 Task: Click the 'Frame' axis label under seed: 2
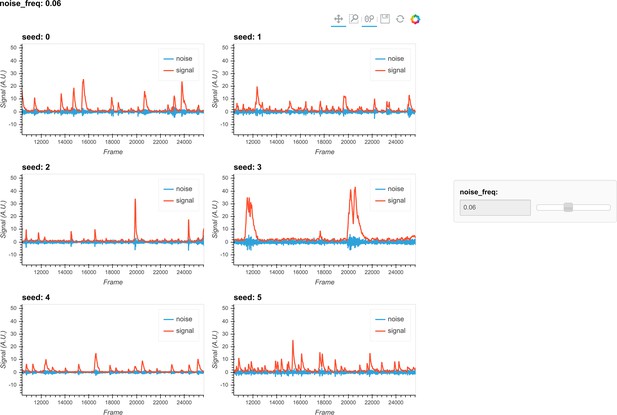click(x=113, y=282)
